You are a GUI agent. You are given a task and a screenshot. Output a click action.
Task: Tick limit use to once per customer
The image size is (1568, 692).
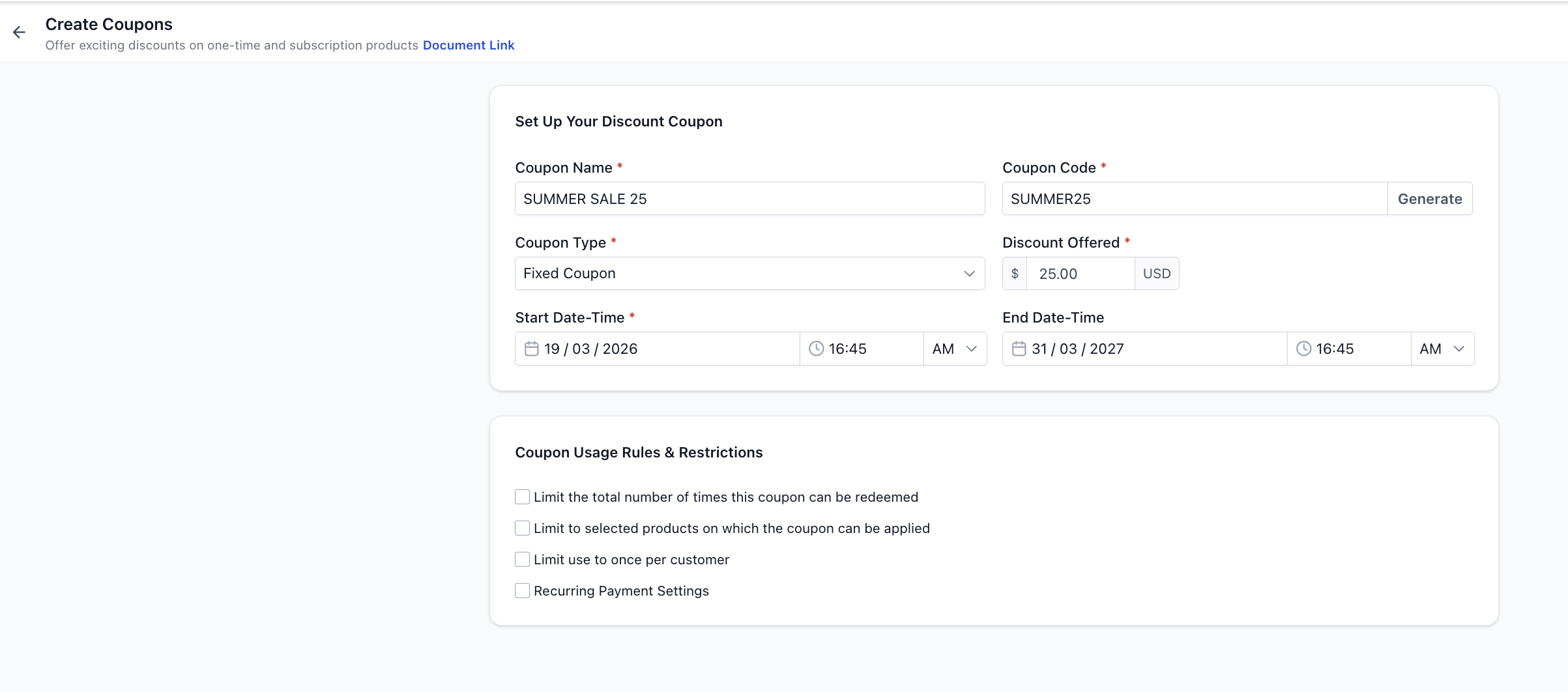pos(522,560)
